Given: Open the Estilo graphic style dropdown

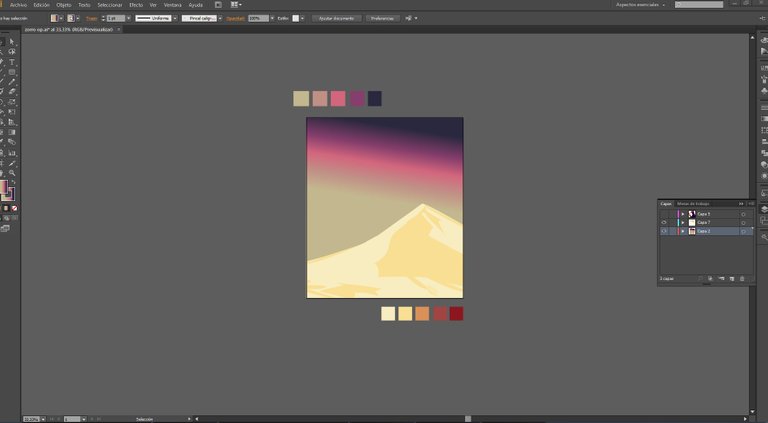Looking at the screenshot, I should tap(302, 18).
